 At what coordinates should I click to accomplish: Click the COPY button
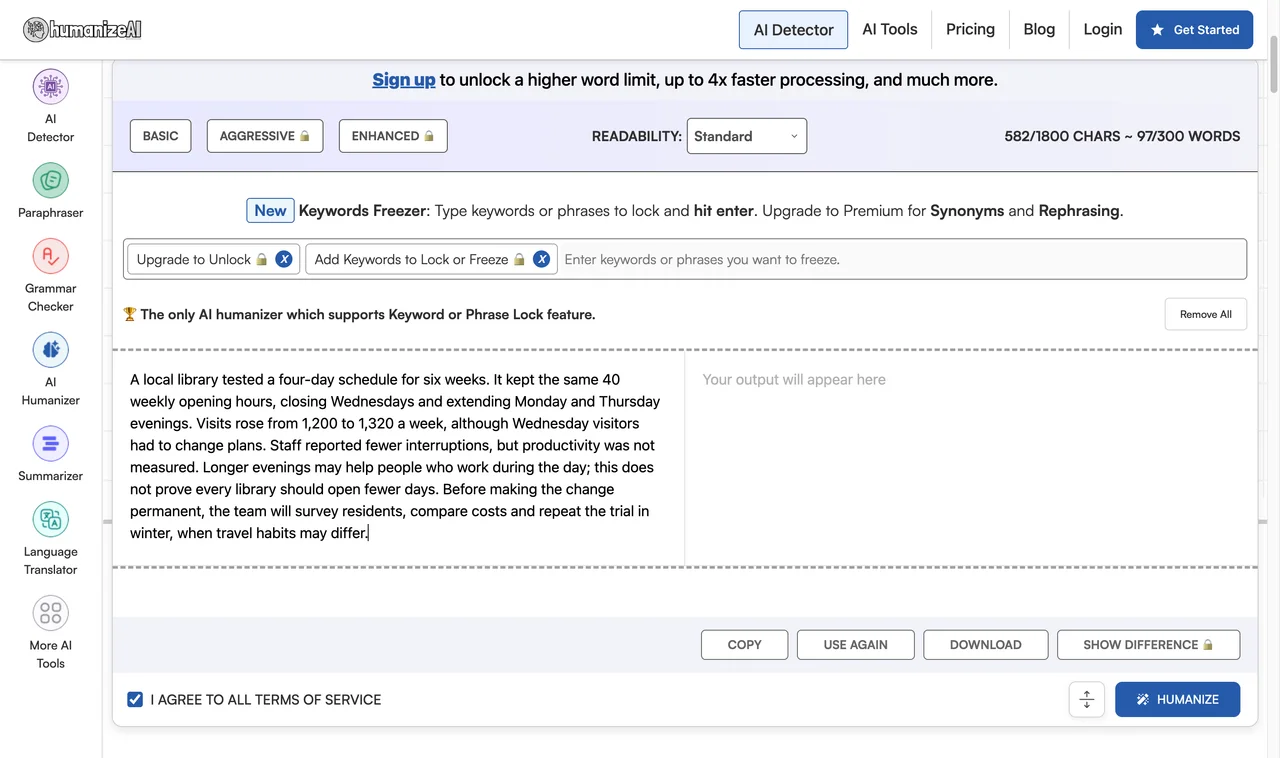pos(744,645)
